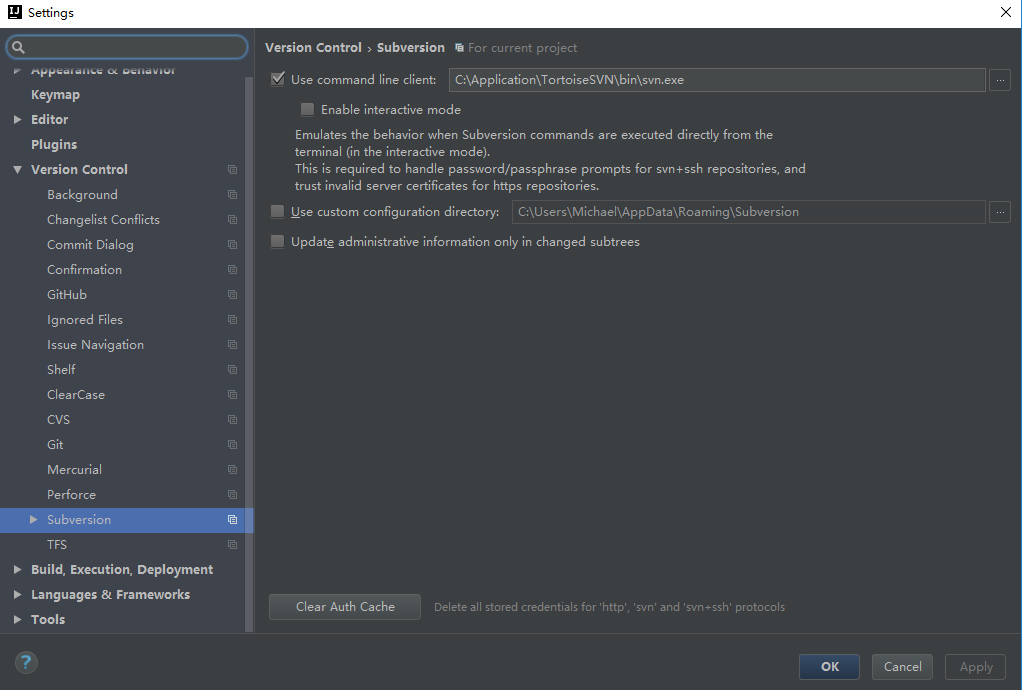The image size is (1022, 690).
Task: Click project-level icon next to Subversion item
Action: click(x=232, y=520)
